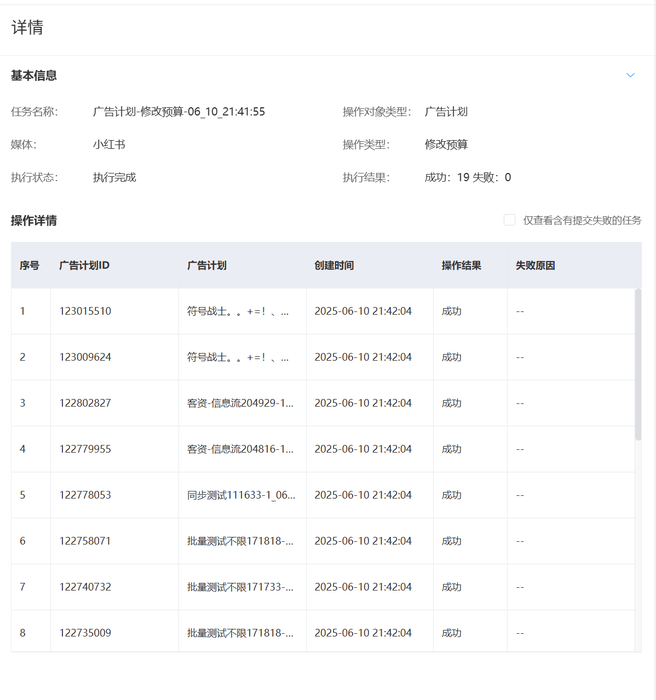Click the 成功：19 失败：0 result text
Screen dimensions: 656x700
[x=467, y=177]
